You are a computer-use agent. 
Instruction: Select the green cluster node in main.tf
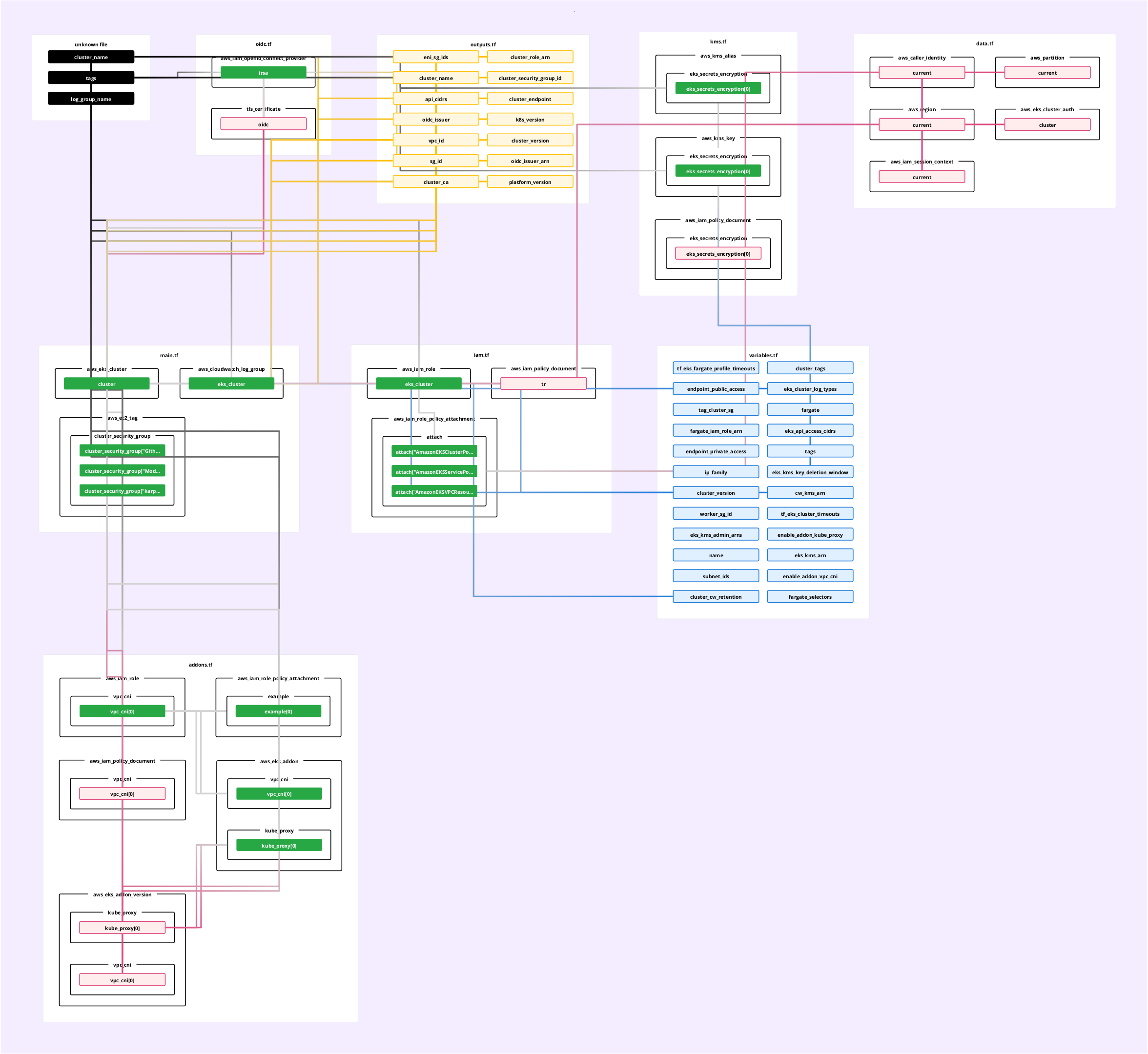pyautogui.click(x=107, y=384)
